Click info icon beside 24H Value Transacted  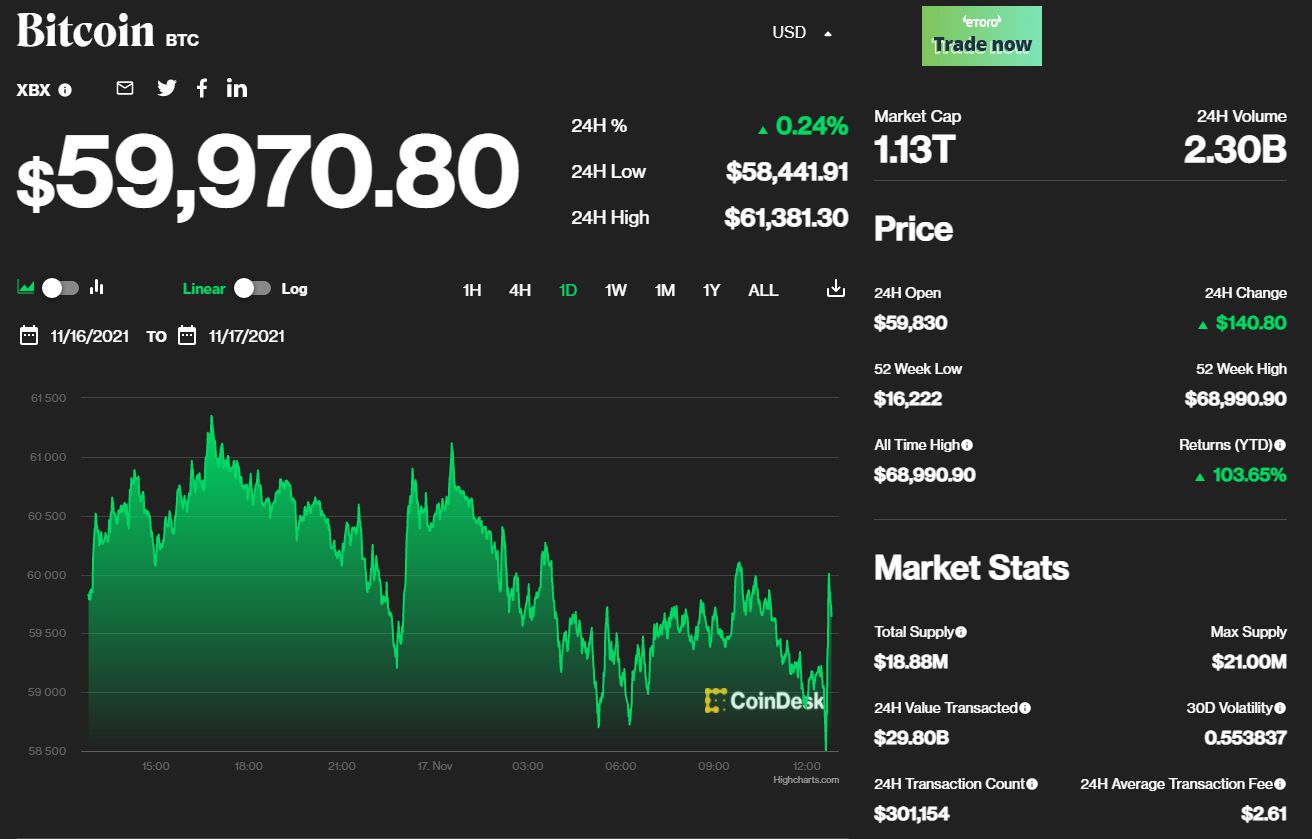tap(1025, 708)
